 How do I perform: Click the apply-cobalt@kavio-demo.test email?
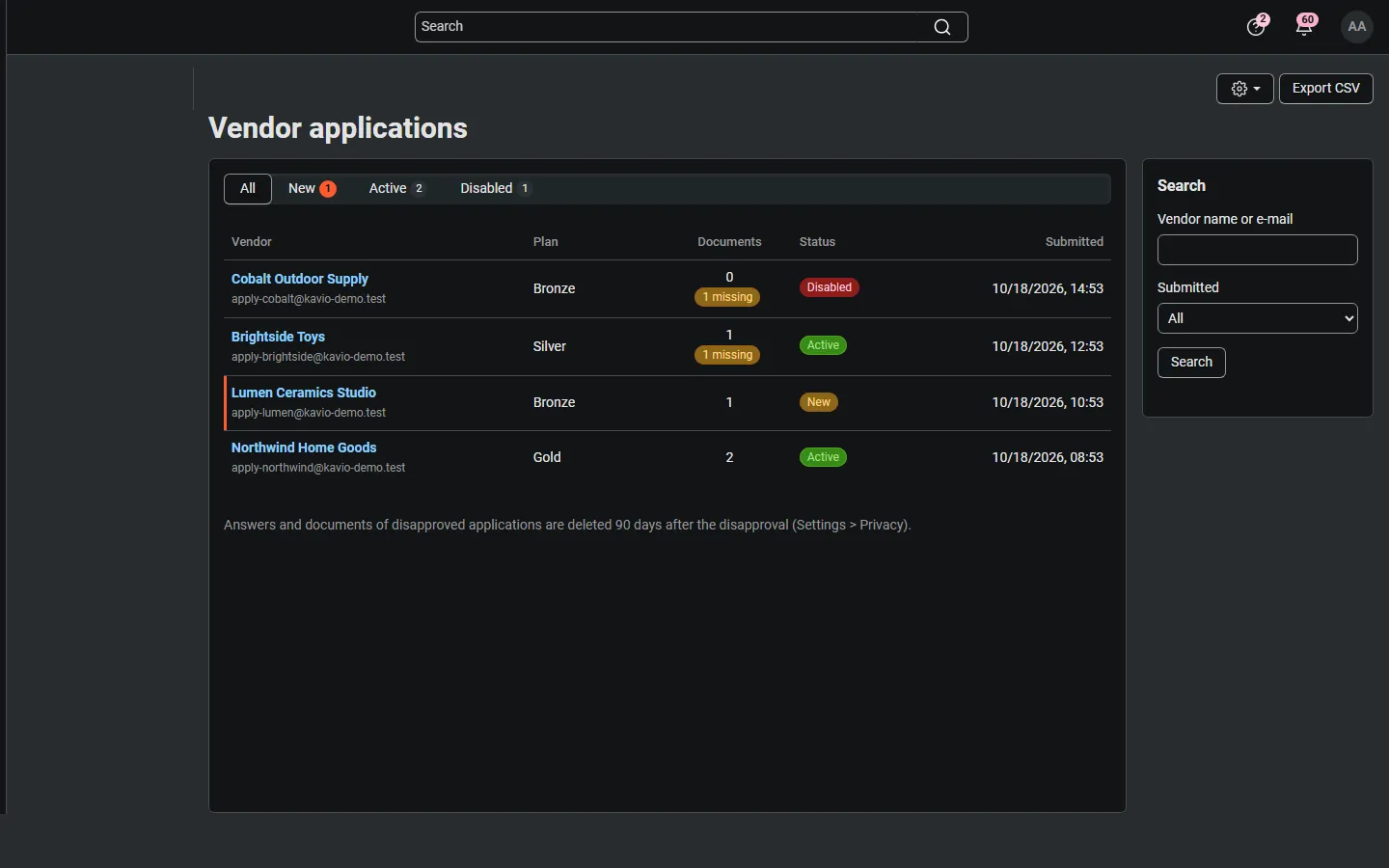pos(309,299)
